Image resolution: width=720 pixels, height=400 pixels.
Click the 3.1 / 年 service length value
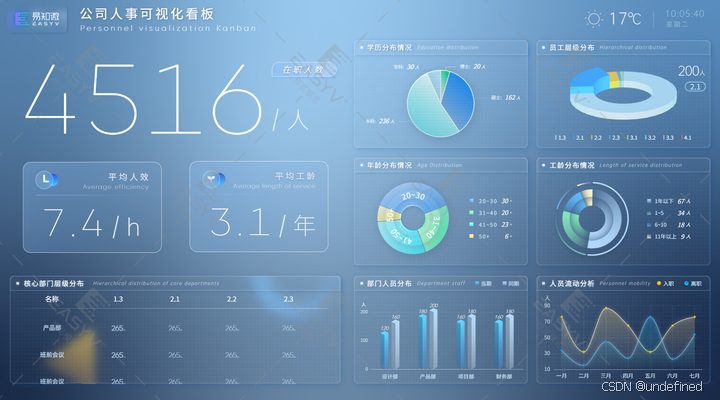pos(263,222)
